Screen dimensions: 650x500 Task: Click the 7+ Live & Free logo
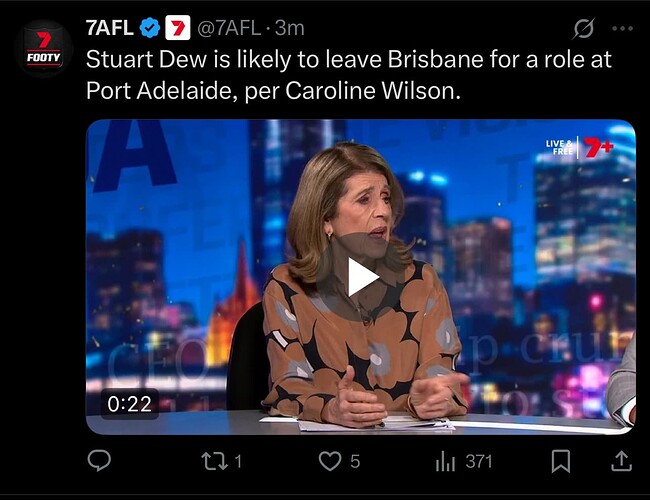(580, 147)
